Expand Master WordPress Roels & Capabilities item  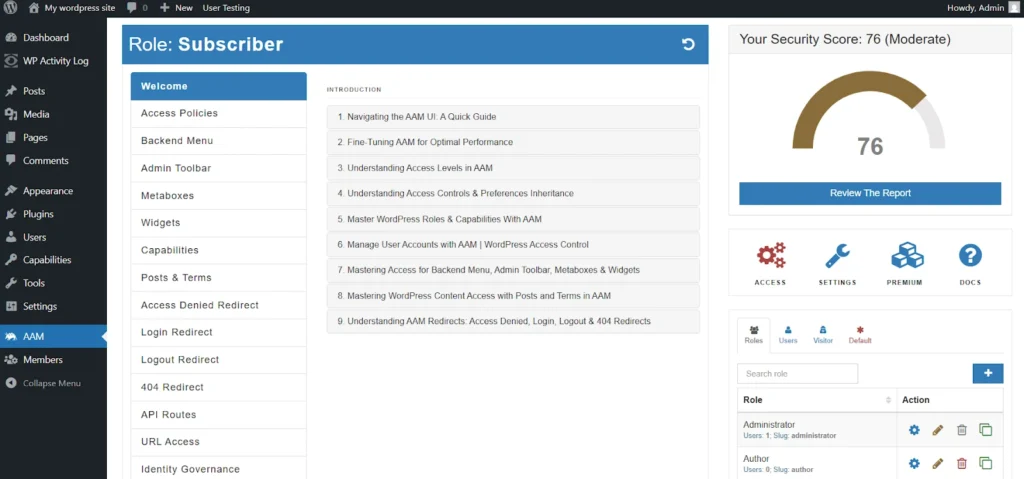tap(513, 219)
